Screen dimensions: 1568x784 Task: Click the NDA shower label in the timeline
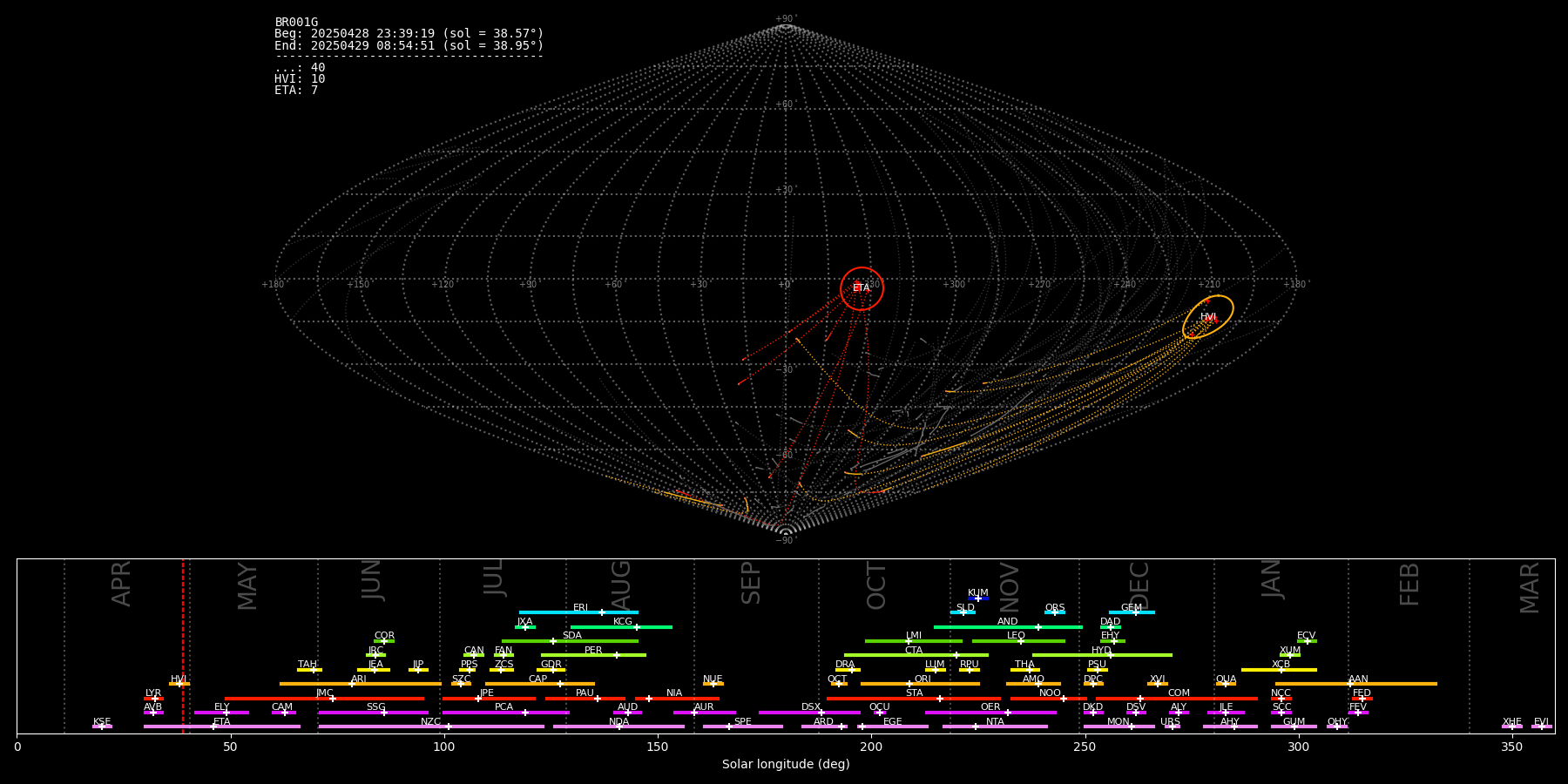[618, 722]
